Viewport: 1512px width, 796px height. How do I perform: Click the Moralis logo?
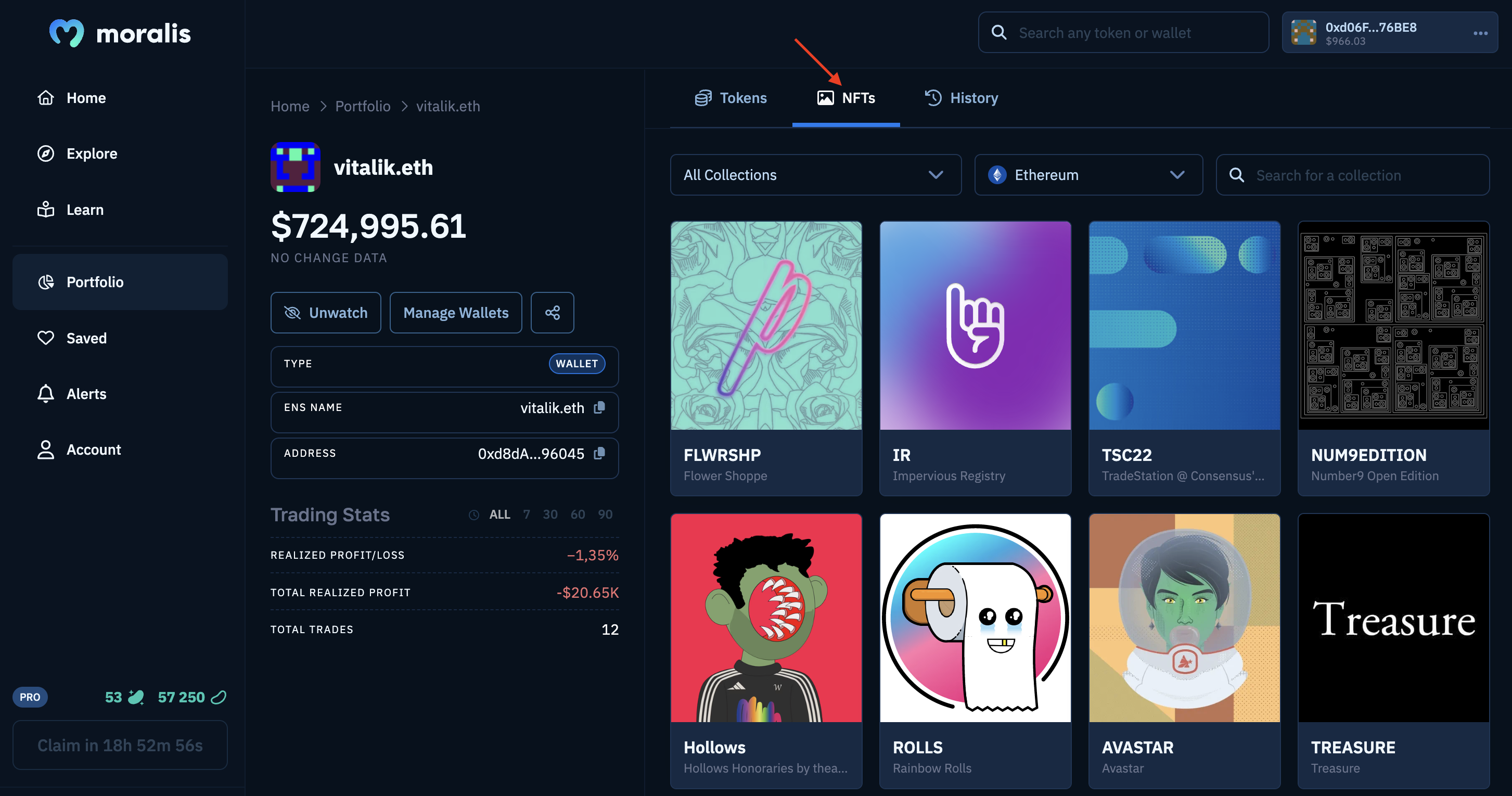tap(120, 33)
